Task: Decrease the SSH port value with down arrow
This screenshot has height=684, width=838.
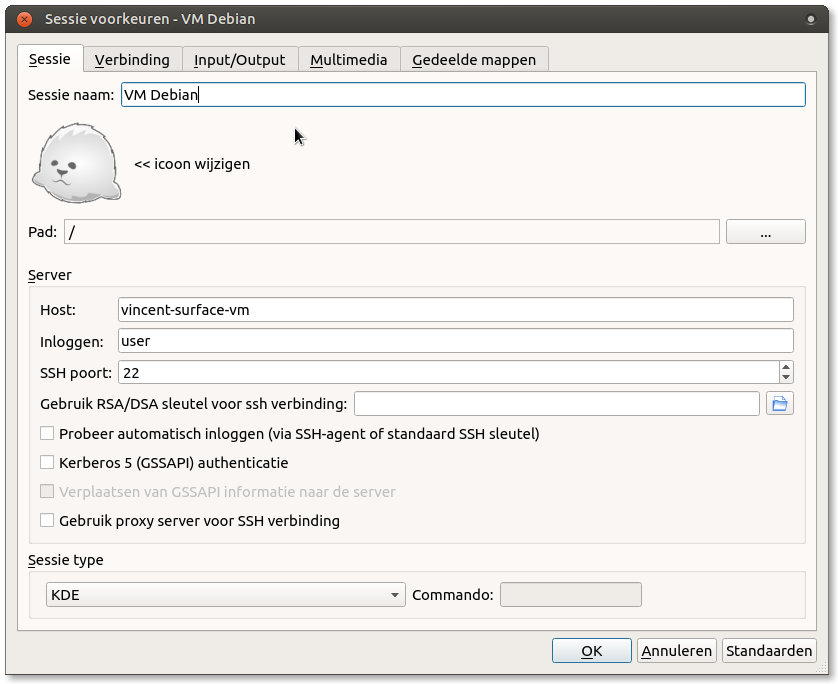Action: pyautogui.click(x=786, y=378)
